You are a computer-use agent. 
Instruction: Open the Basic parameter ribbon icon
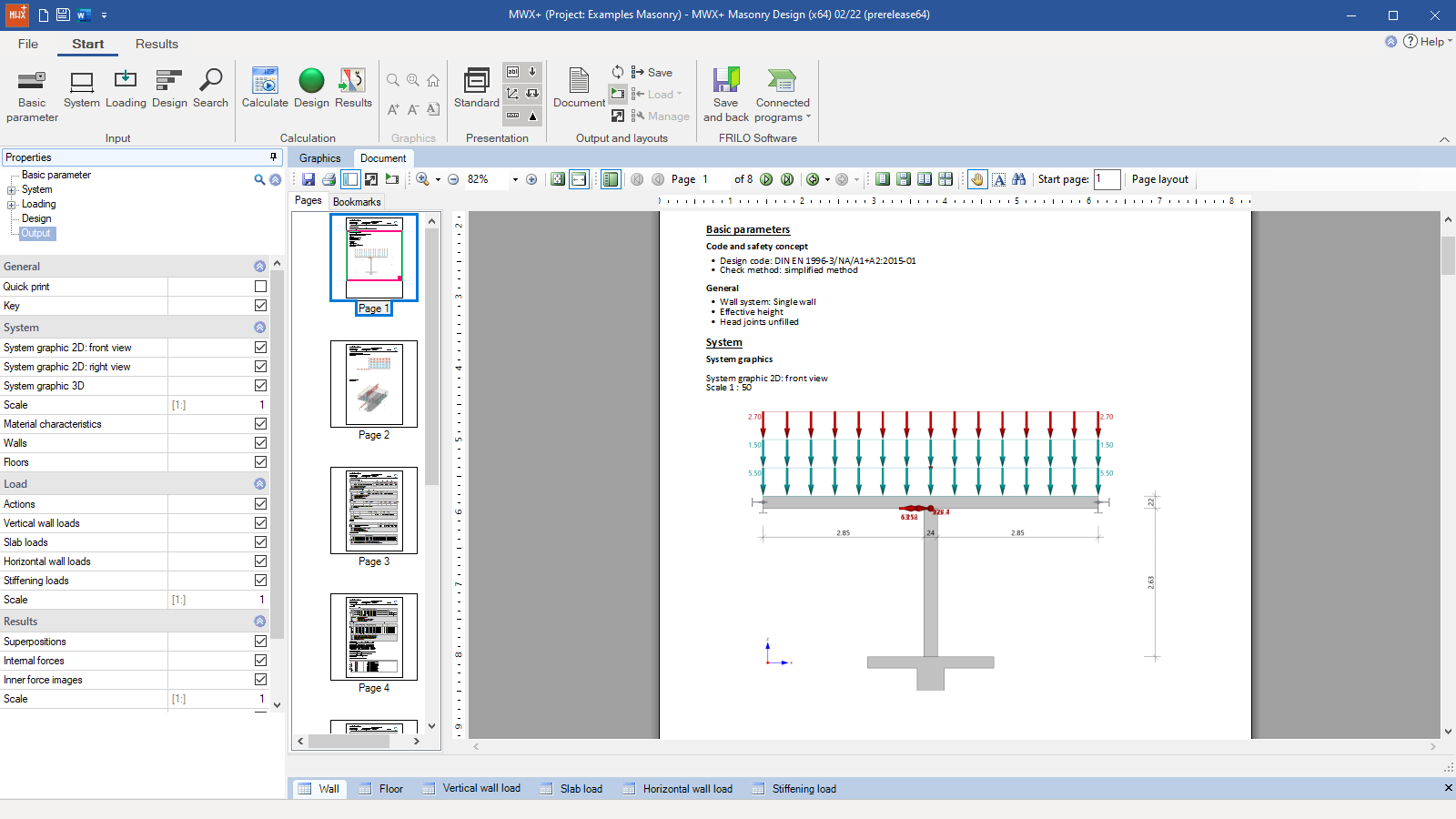click(x=32, y=96)
